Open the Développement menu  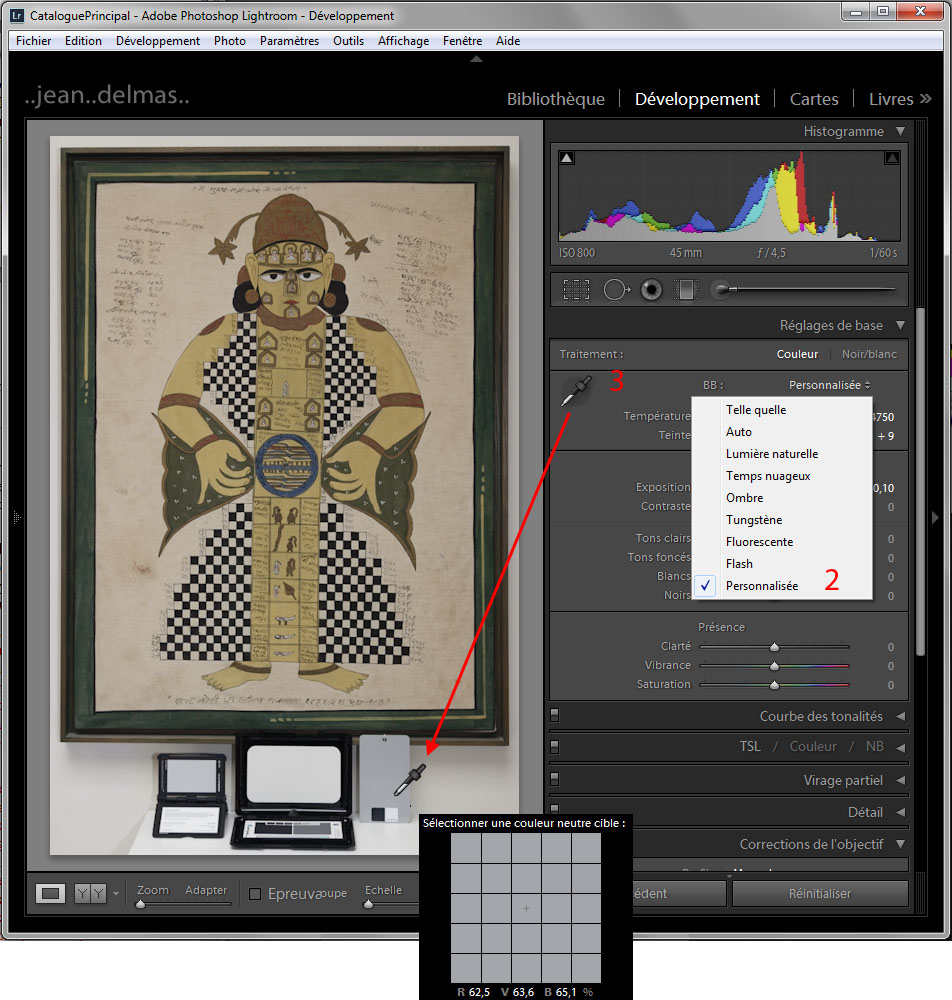[x=157, y=41]
